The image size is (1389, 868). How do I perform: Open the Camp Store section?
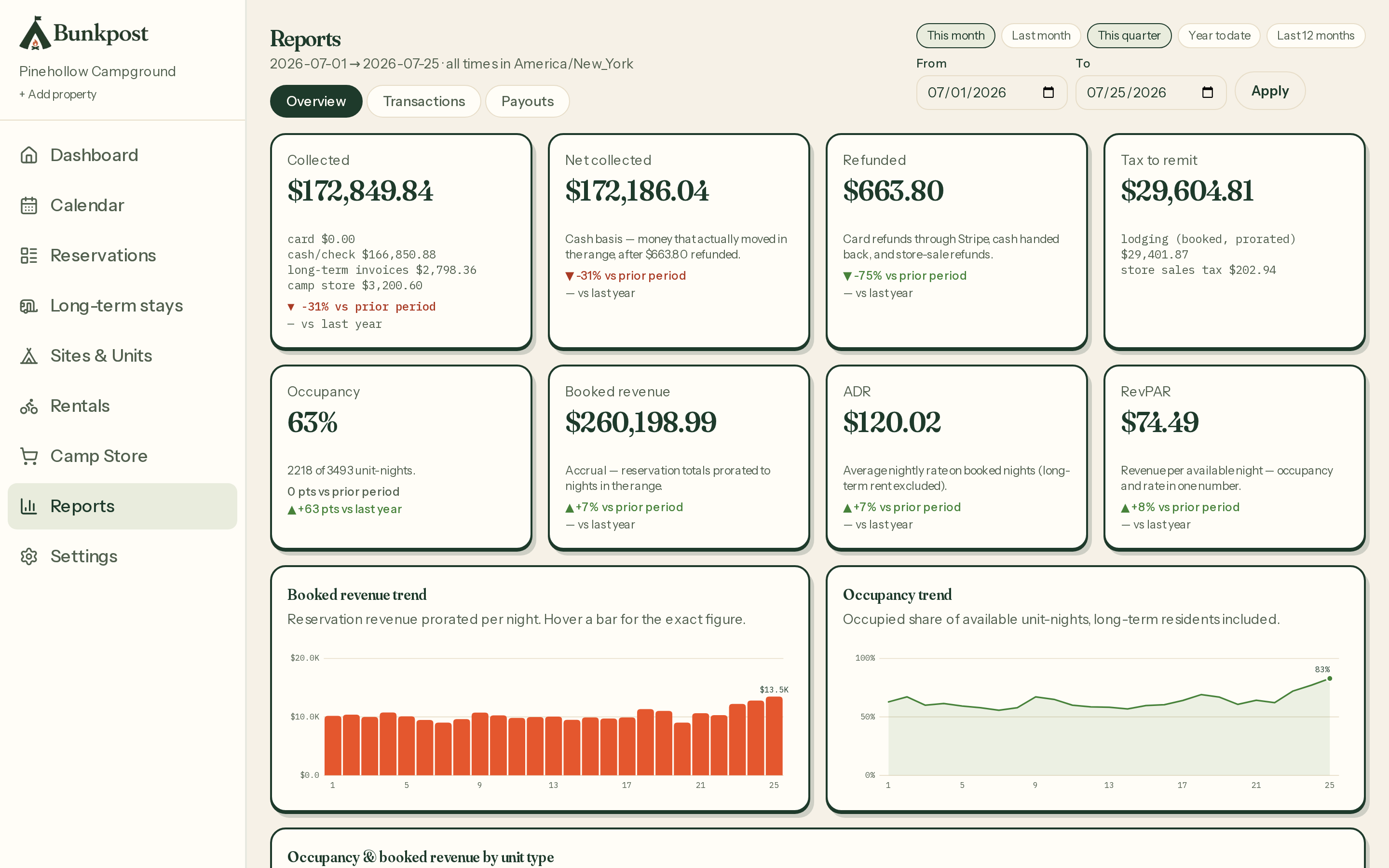122,456
